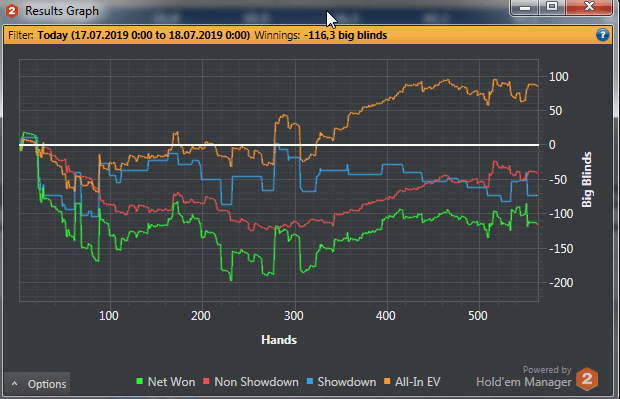Select the Non Showdown legend label
620x399 pixels.
pos(256,382)
